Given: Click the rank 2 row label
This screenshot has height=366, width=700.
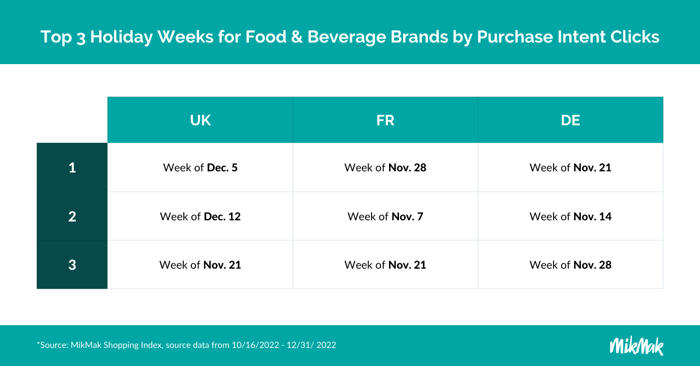Looking at the screenshot, I should click(x=72, y=216).
